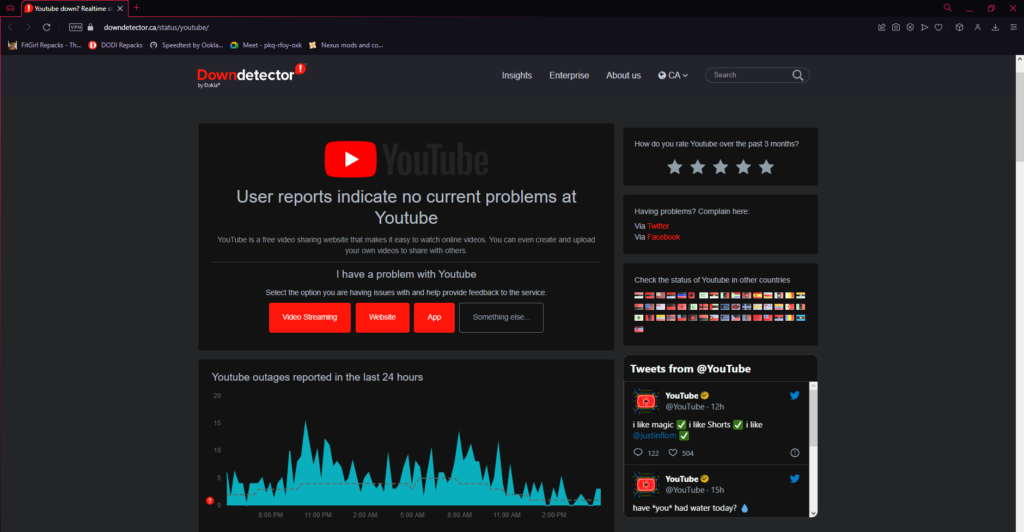Click the 'Tweets from @YouTube' heading

pos(690,369)
